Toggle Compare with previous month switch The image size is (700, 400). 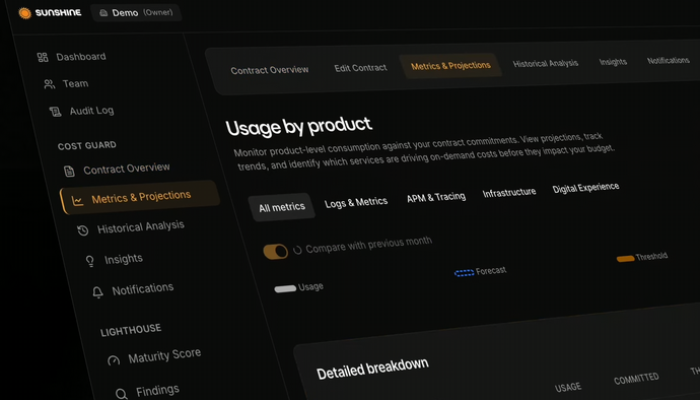[x=275, y=251]
